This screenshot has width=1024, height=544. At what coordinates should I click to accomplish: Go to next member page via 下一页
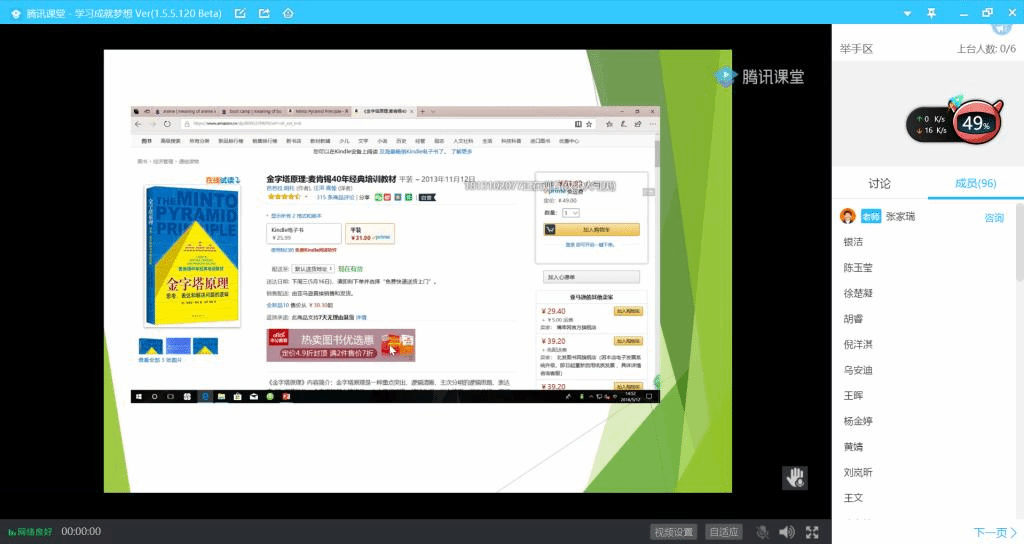995,532
